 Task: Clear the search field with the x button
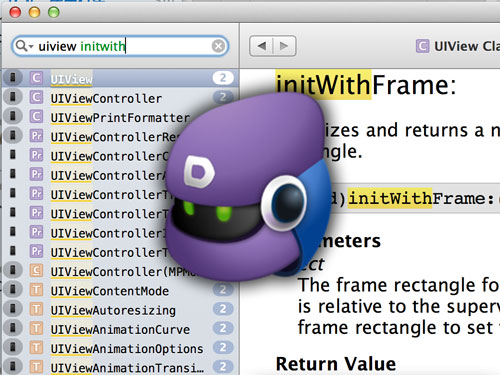[x=218, y=46]
